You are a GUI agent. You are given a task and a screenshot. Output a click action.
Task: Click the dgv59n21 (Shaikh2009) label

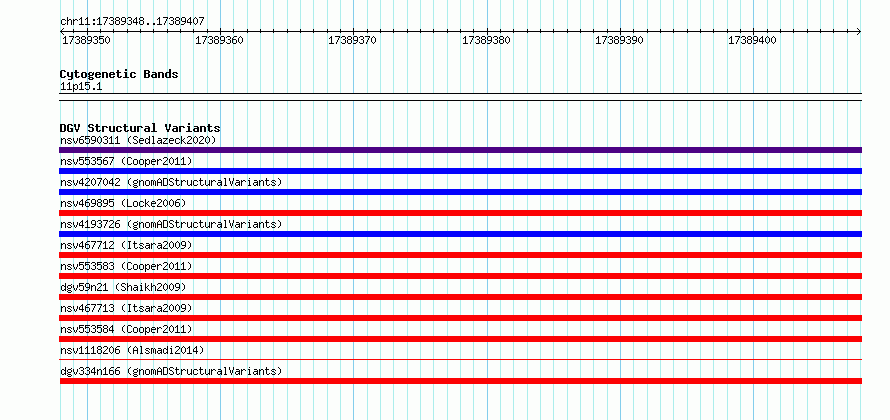tap(123, 287)
